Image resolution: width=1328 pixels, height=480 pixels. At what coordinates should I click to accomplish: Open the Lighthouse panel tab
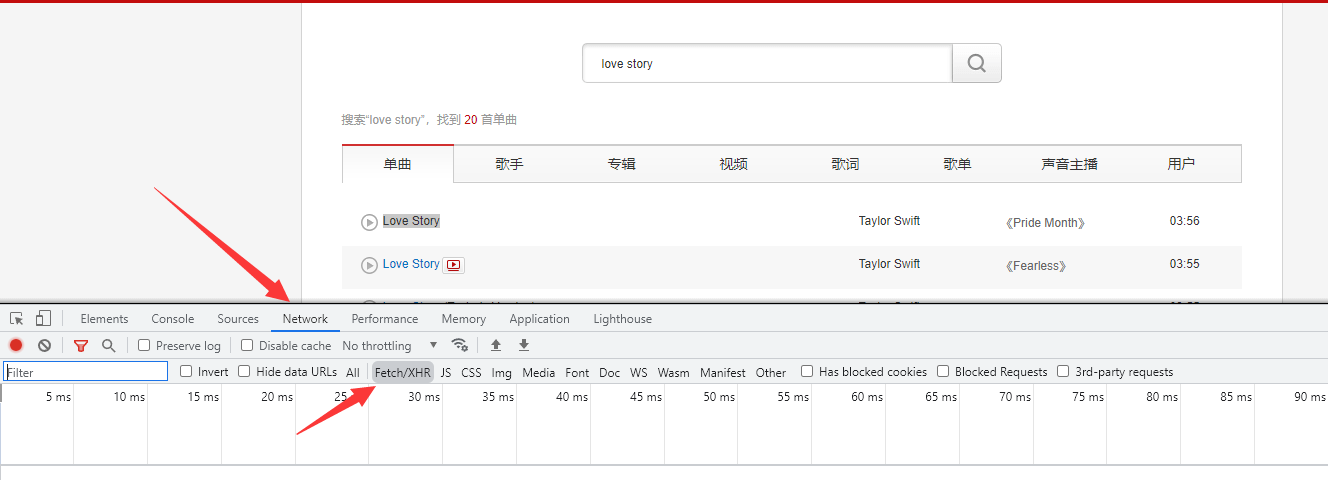pos(623,319)
